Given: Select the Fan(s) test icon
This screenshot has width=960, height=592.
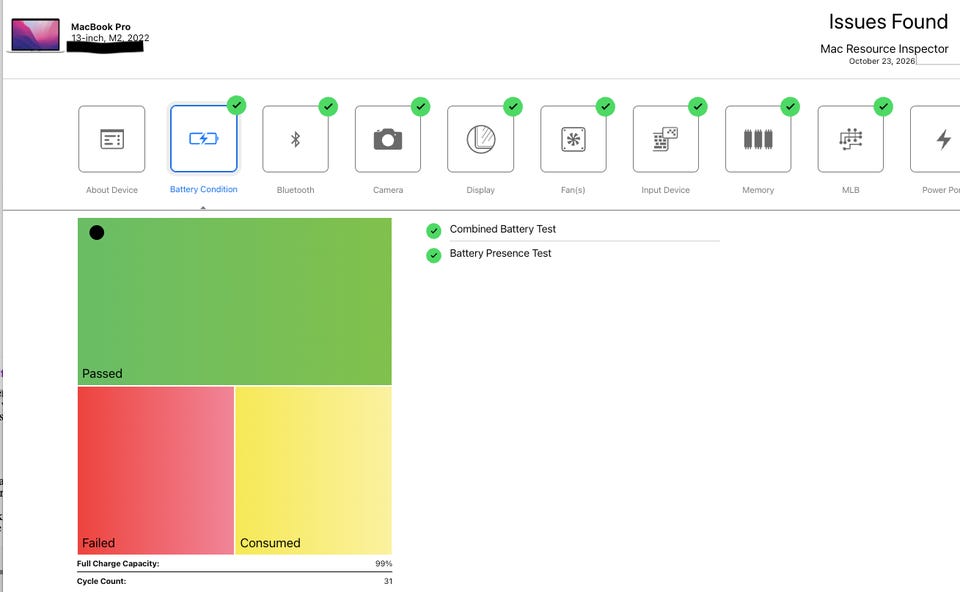Looking at the screenshot, I should pyautogui.click(x=573, y=139).
